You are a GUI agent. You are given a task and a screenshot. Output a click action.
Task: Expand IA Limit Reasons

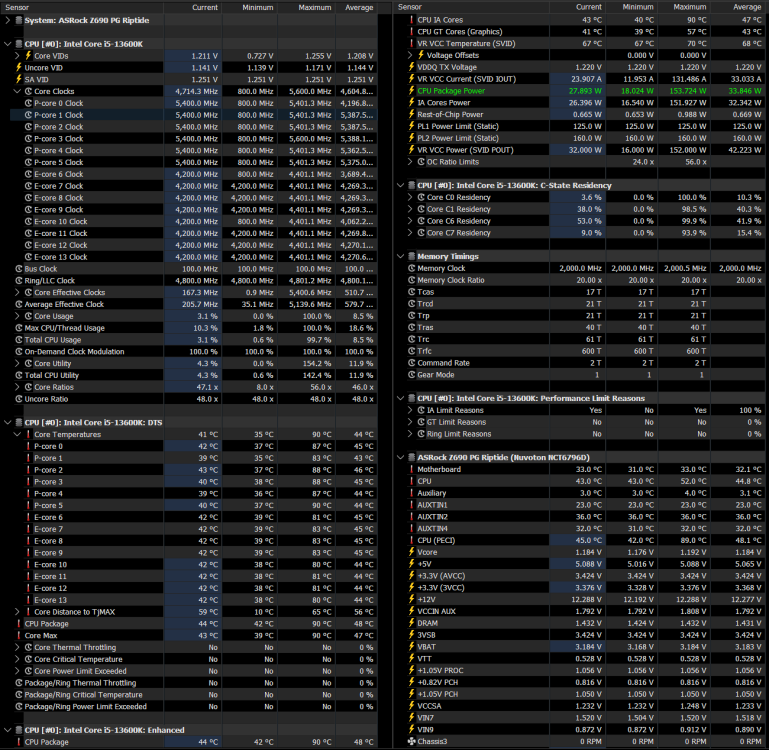[x=410, y=410]
